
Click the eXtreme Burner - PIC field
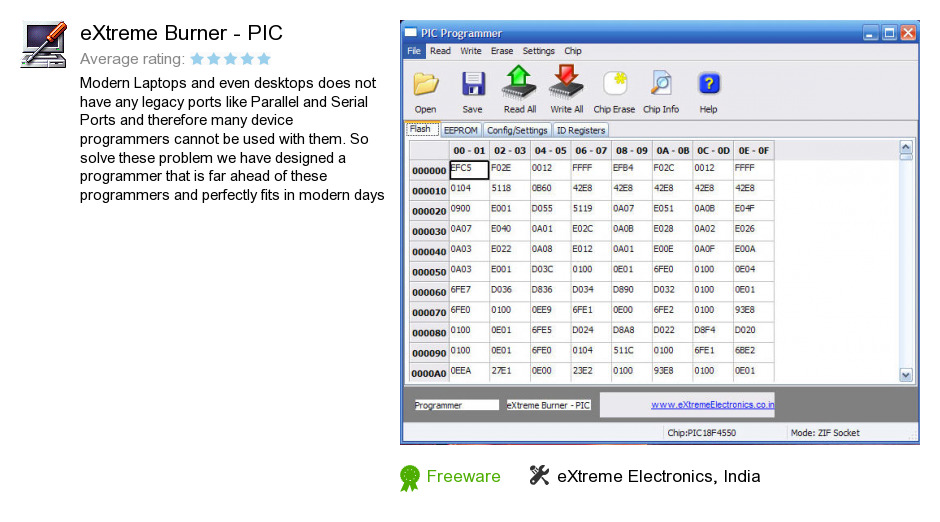[549, 405]
